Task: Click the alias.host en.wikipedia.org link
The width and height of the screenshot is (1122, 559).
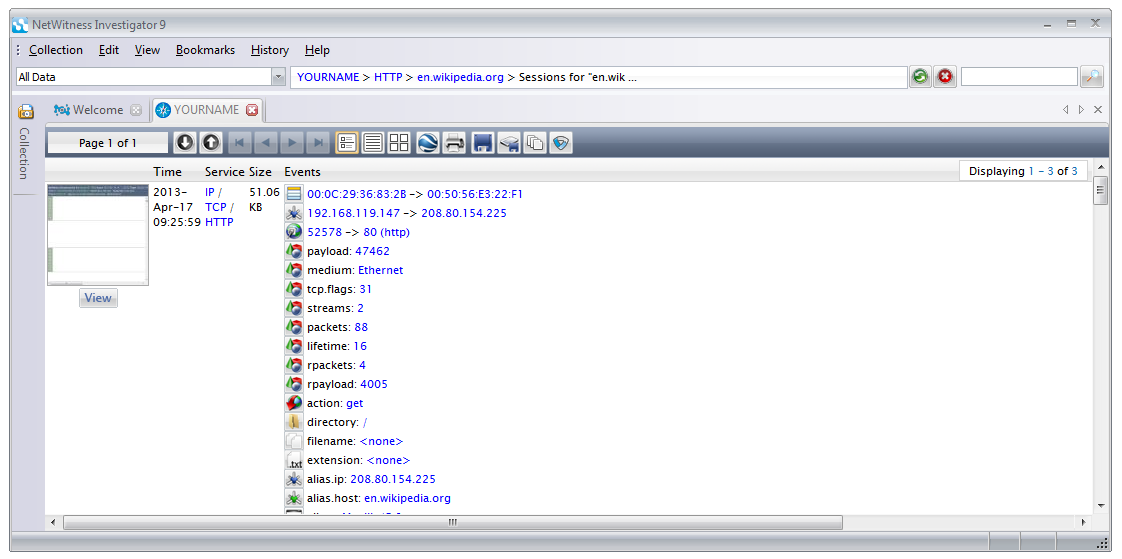Action: click(x=407, y=498)
